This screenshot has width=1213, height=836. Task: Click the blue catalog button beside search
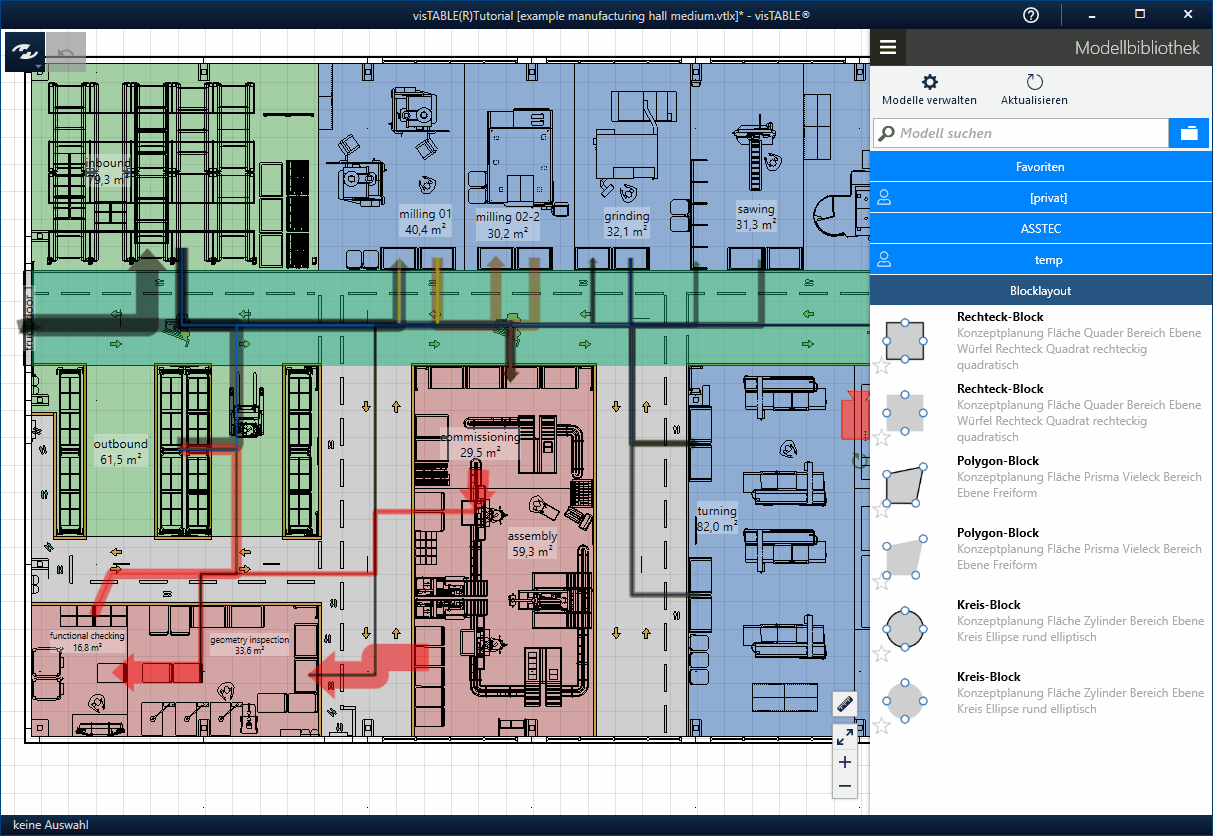click(x=1189, y=133)
